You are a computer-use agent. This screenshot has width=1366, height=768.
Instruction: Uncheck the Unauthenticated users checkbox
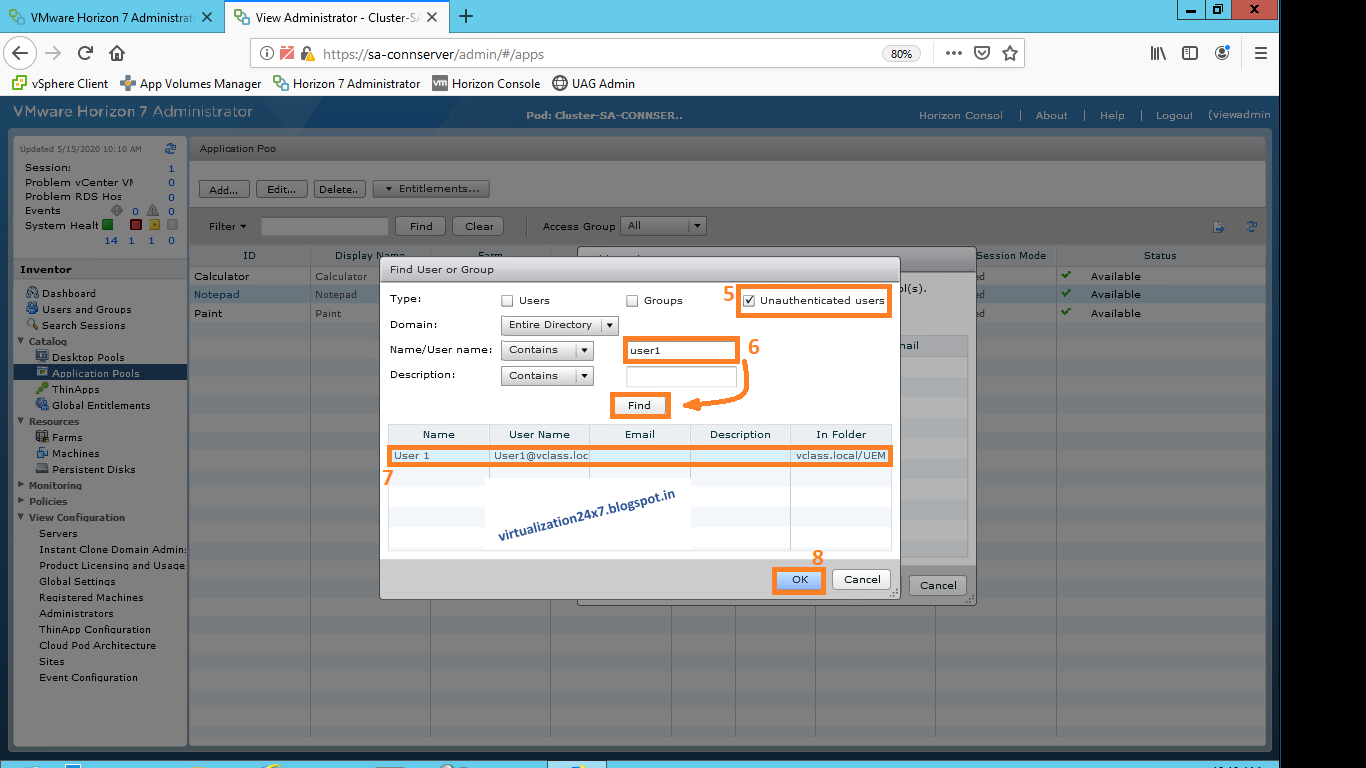pyautogui.click(x=749, y=300)
